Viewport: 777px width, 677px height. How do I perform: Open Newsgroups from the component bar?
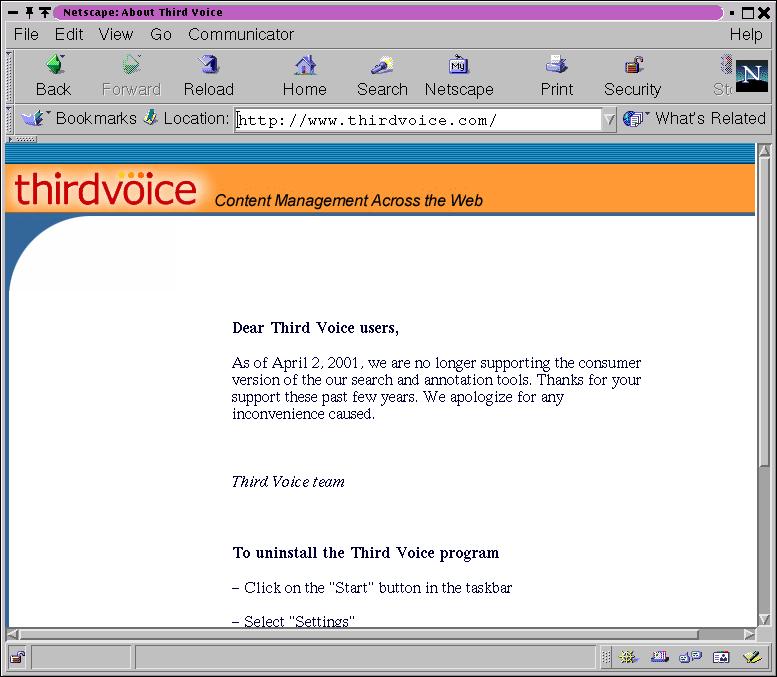click(x=690, y=657)
